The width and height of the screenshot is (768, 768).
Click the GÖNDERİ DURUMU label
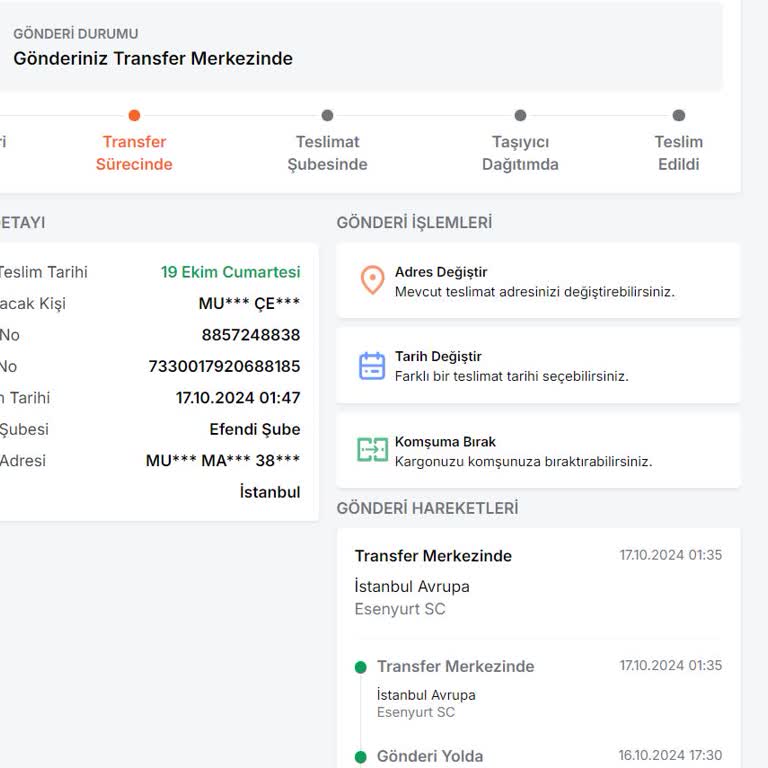(x=76, y=34)
